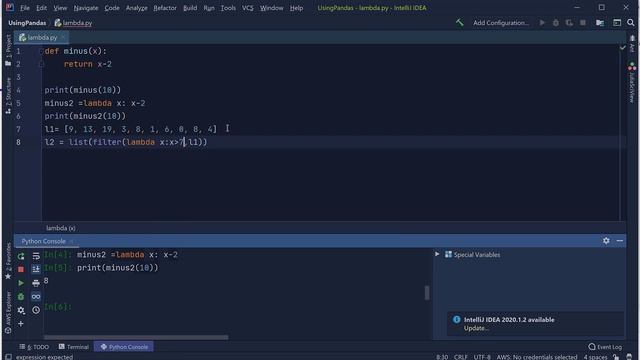Image resolution: width=640 pixels, height=360 pixels.
Task: Open the Navigate menu
Action: (x=86, y=8)
